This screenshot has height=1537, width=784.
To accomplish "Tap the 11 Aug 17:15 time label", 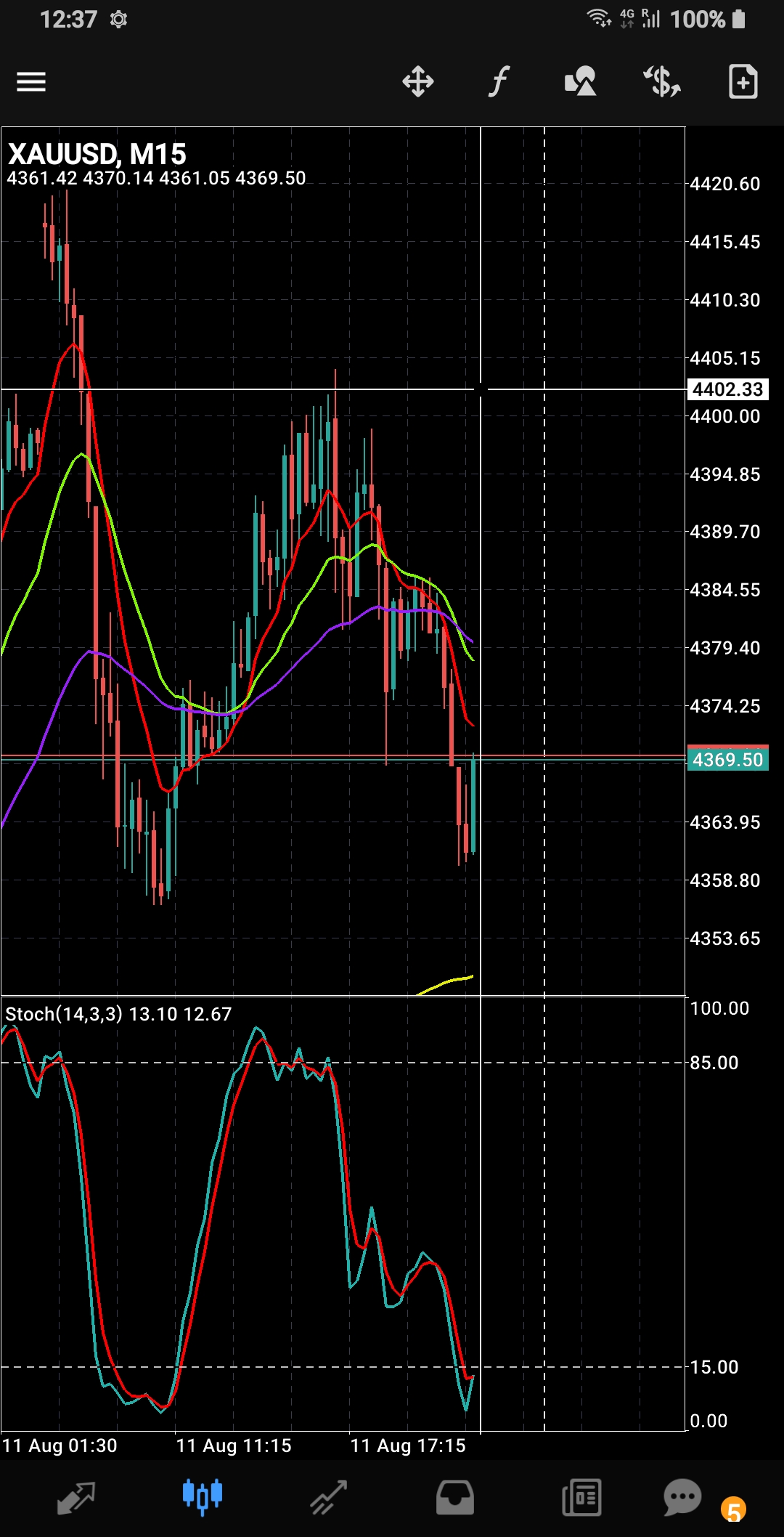I will click(x=408, y=1445).
